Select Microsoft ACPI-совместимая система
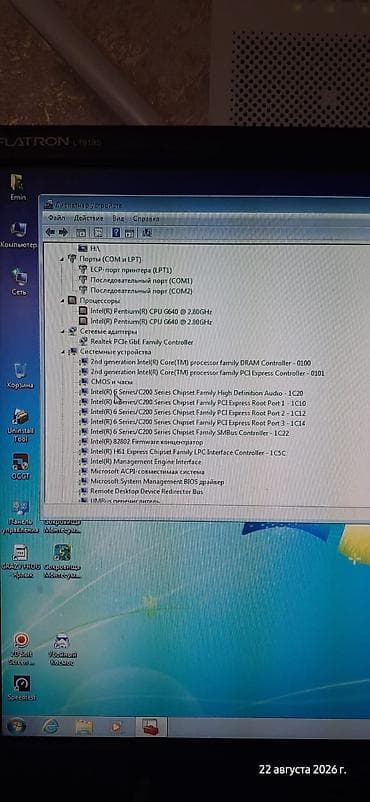370x802 pixels. [147, 472]
